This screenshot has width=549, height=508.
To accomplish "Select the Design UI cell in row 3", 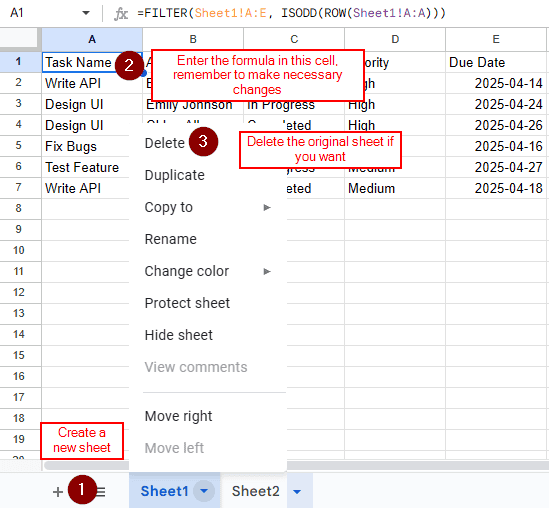I will [92, 104].
